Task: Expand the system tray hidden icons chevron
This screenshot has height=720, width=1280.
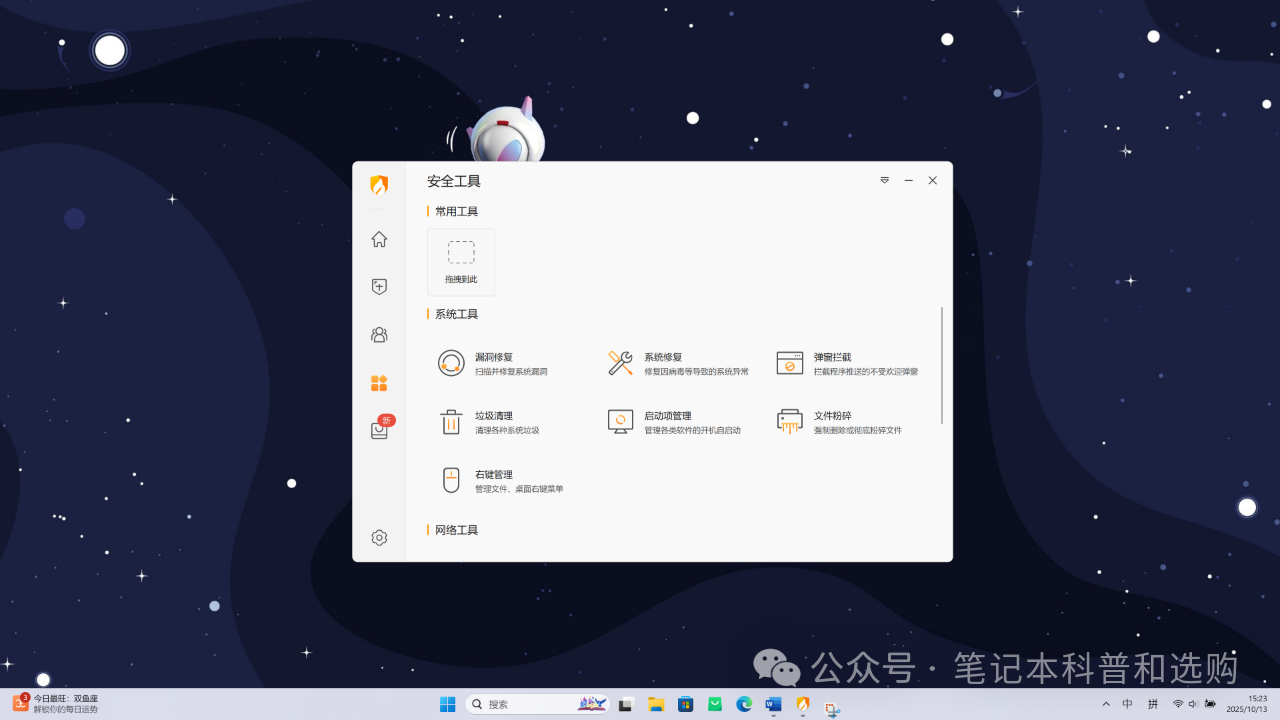Action: 1105,704
